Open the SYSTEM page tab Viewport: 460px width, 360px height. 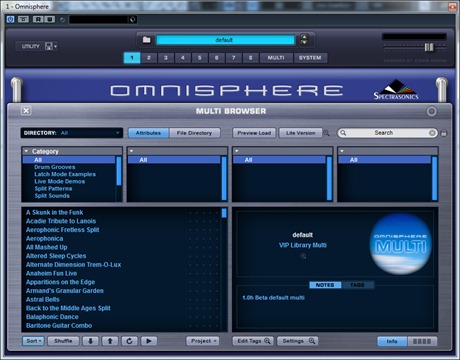pos(310,58)
